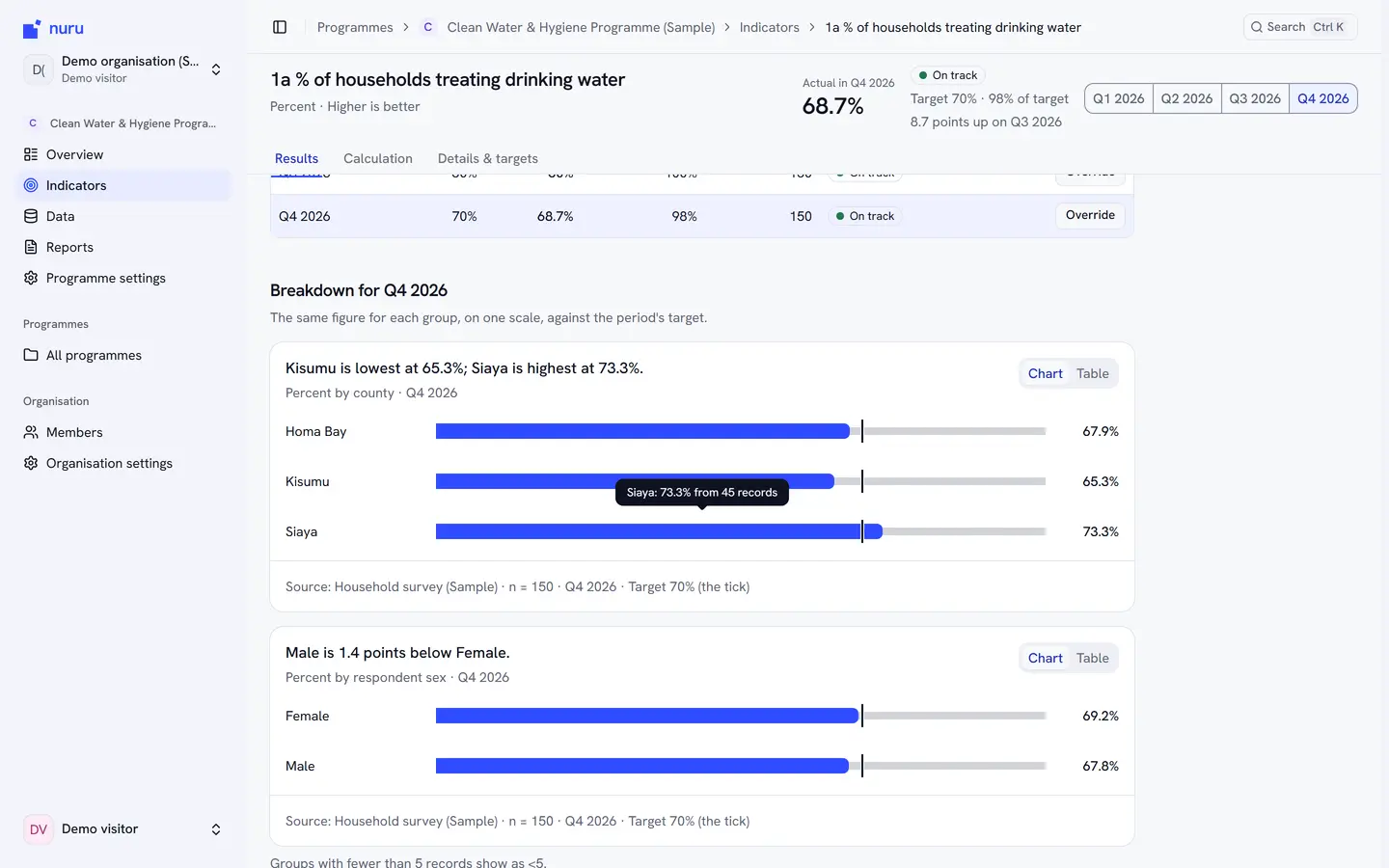Click the C badge in breadcrumb
1389x868 pixels.
(428, 27)
